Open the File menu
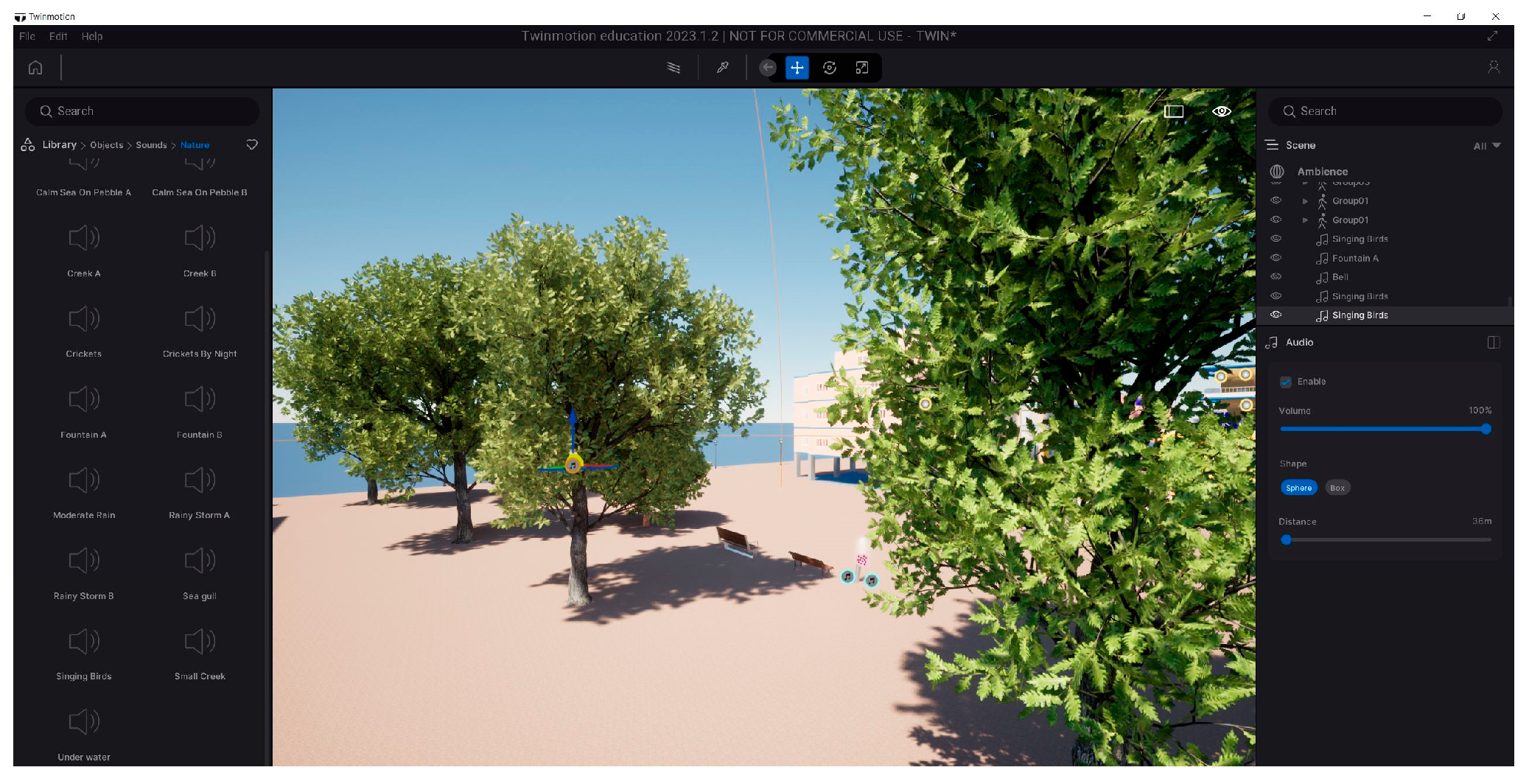 coord(27,36)
